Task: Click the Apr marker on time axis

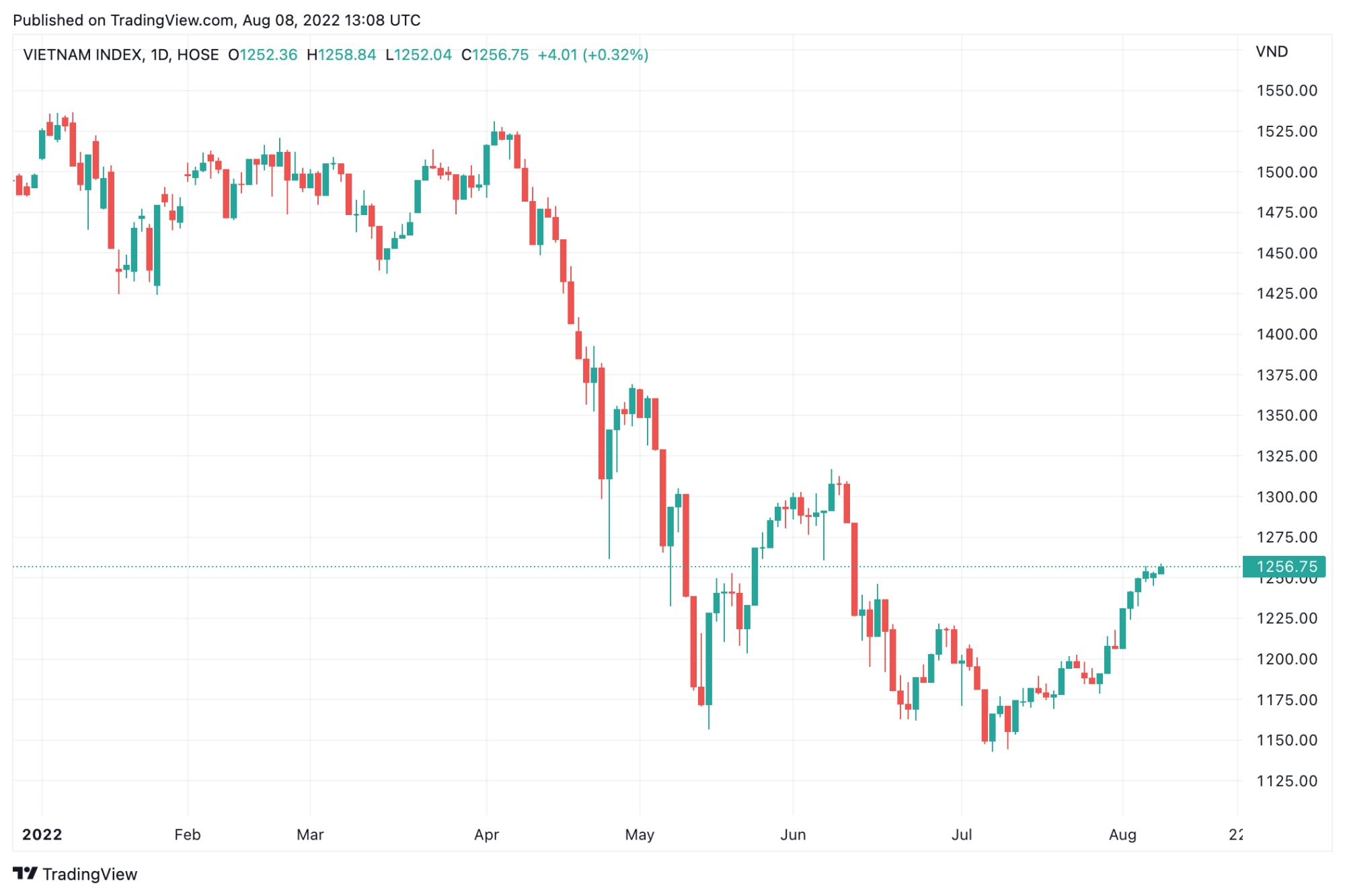Action: coord(486,834)
